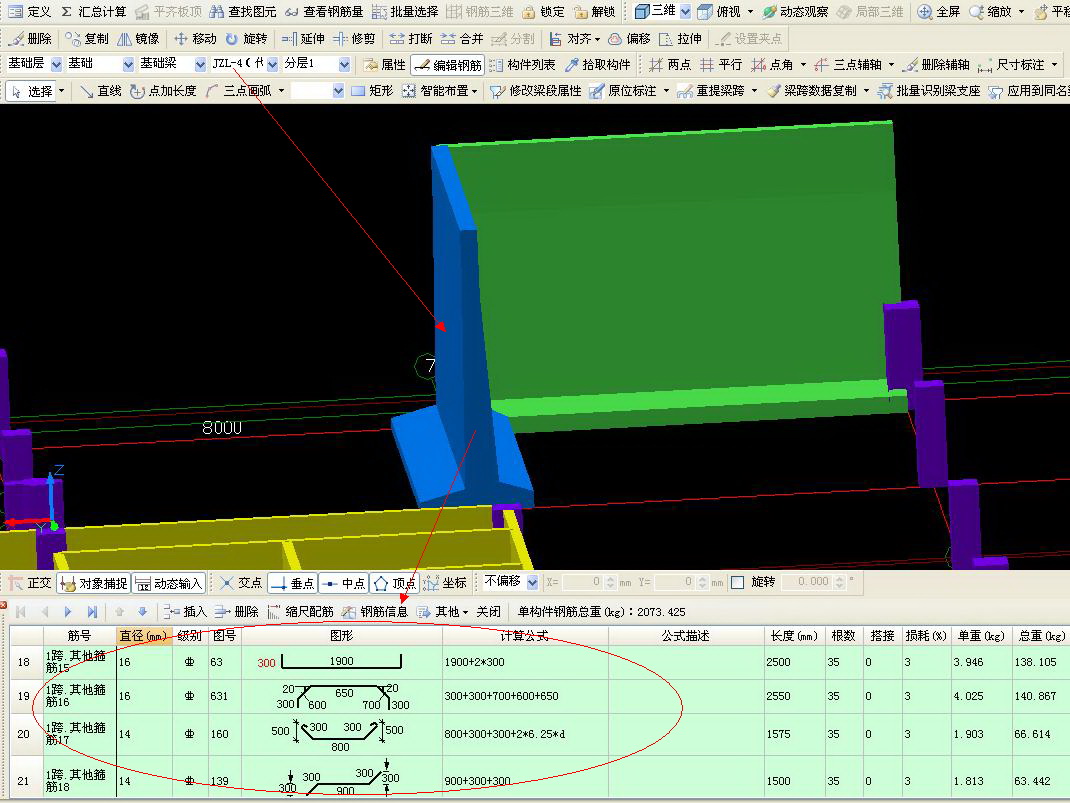Screen dimensions: 1070x803
Task: Enable the 旋转 rotation checkbox
Action: tap(737, 582)
